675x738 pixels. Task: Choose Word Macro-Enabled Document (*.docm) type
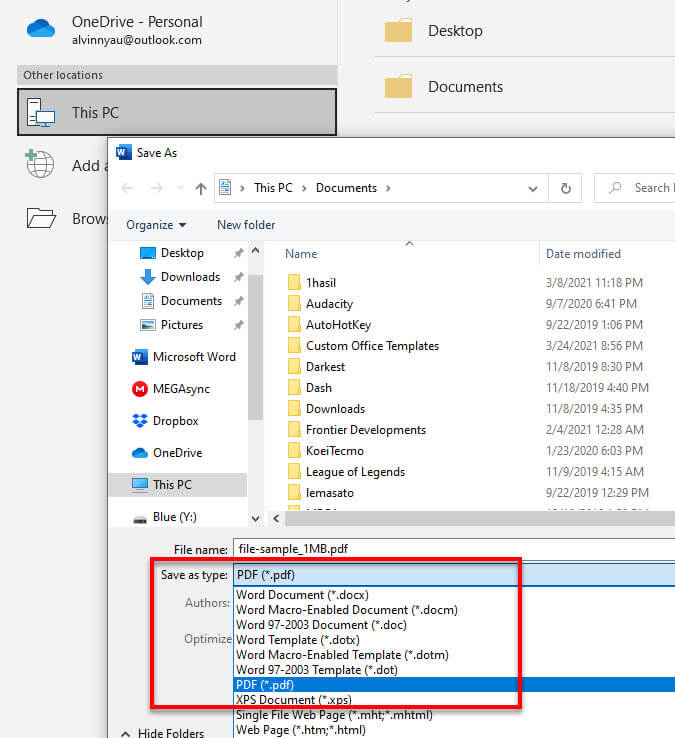[454, 610]
